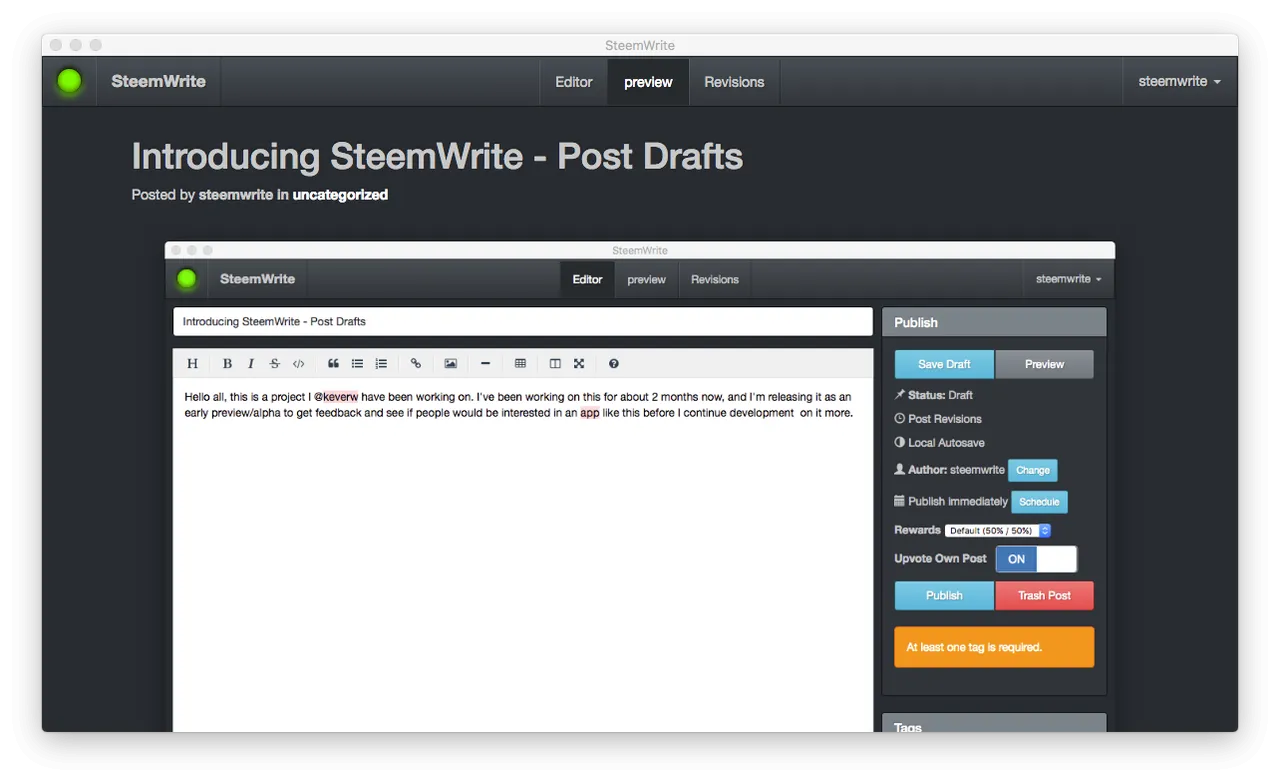Click the post title input field
The height and width of the screenshot is (782, 1280).
click(x=523, y=322)
